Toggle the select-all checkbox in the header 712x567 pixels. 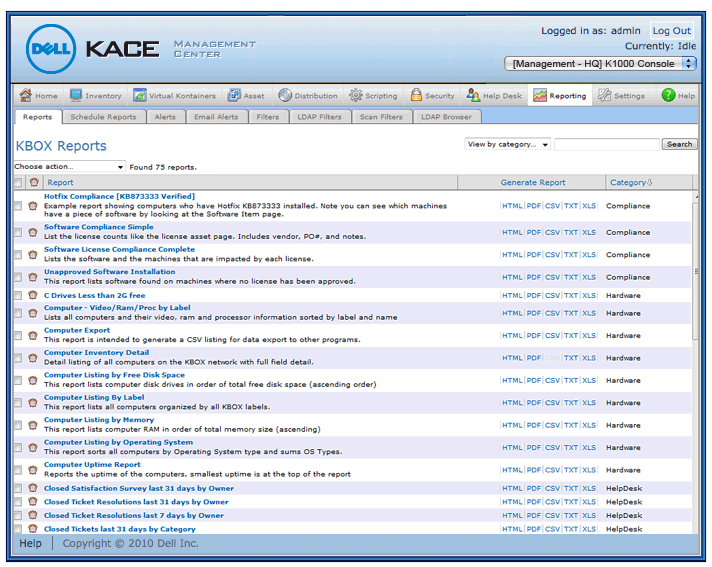pyautogui.click(x=18, y=183)
